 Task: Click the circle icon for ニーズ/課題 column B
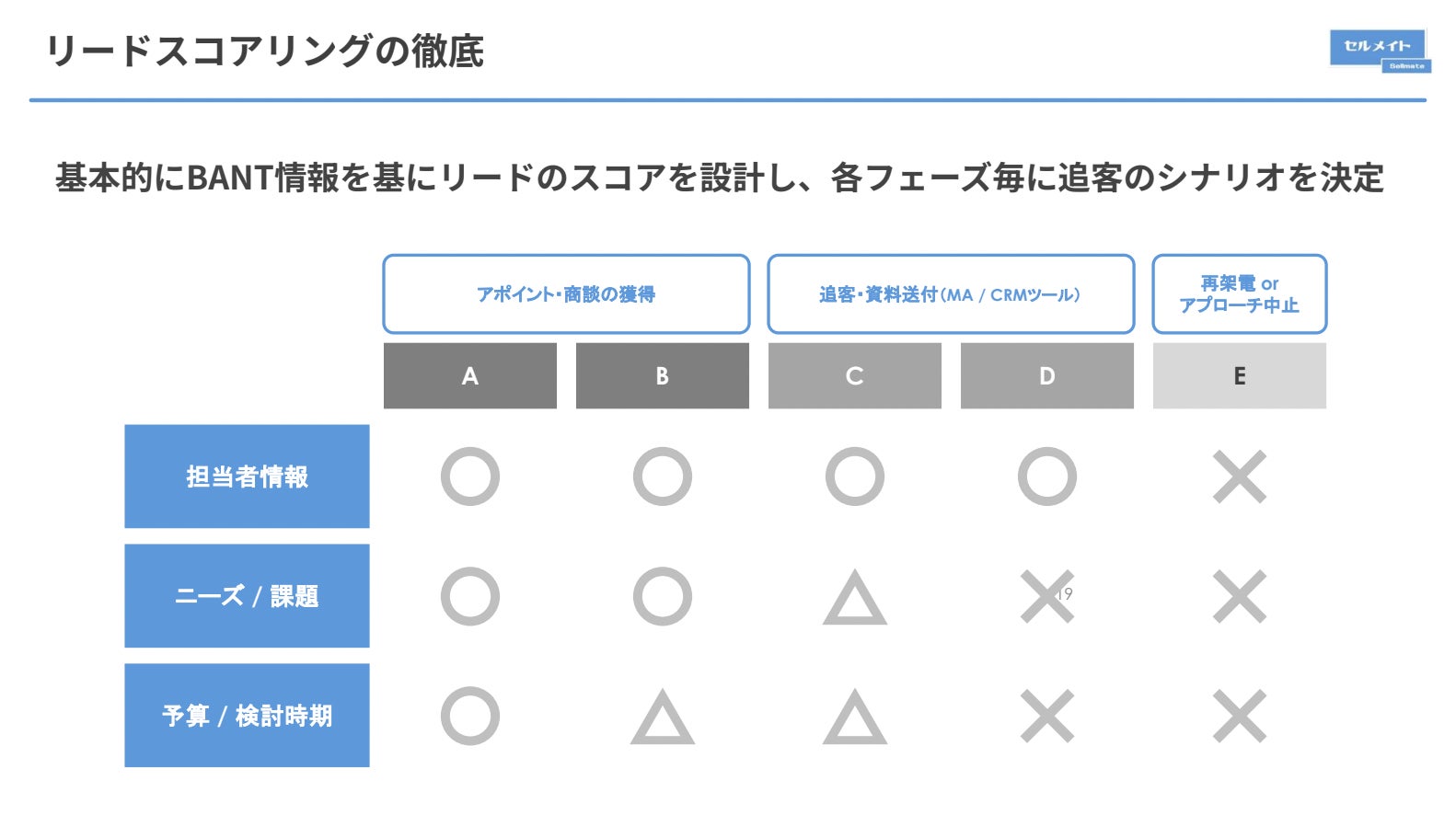pyautogui.click(x=662, y=596)
